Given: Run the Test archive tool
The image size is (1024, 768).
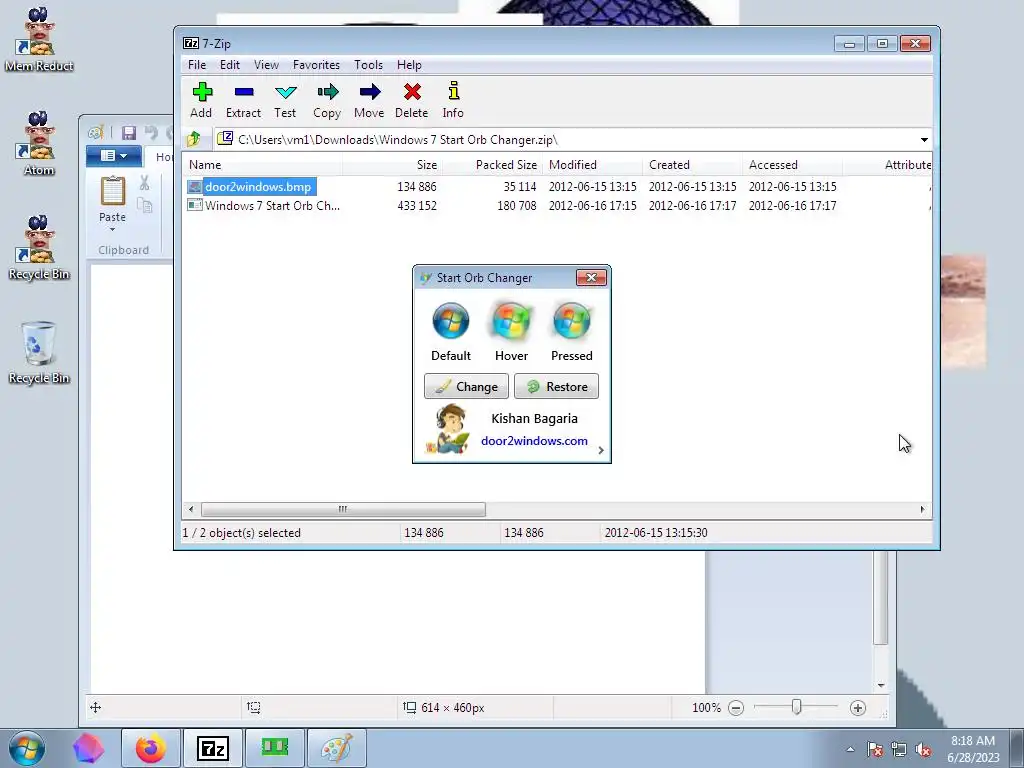Looking at the screenshot, I should [x=285, y=100].
